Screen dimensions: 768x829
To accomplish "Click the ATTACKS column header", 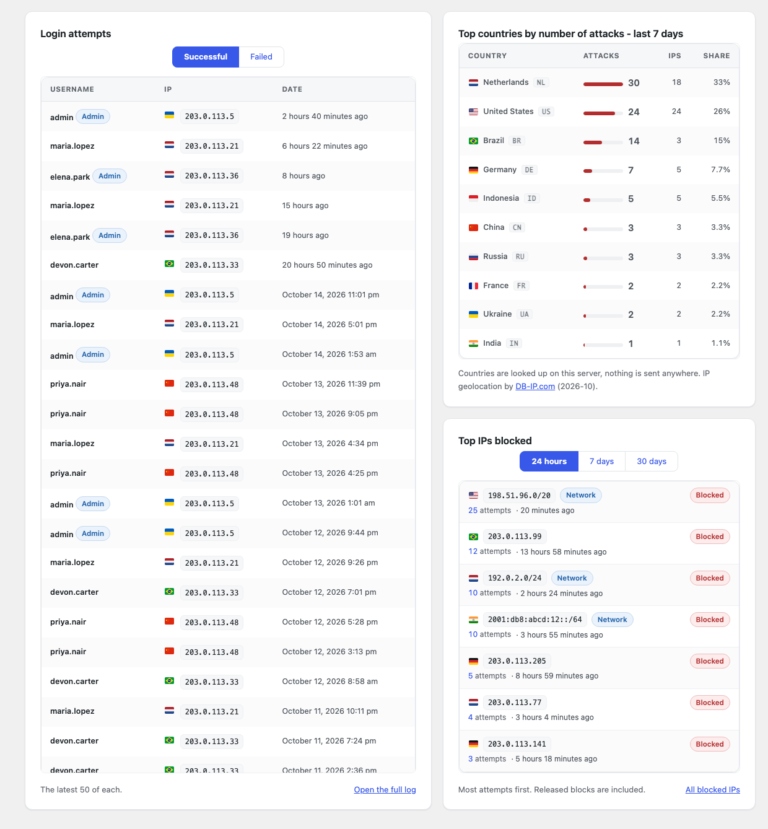I will 601,56.
